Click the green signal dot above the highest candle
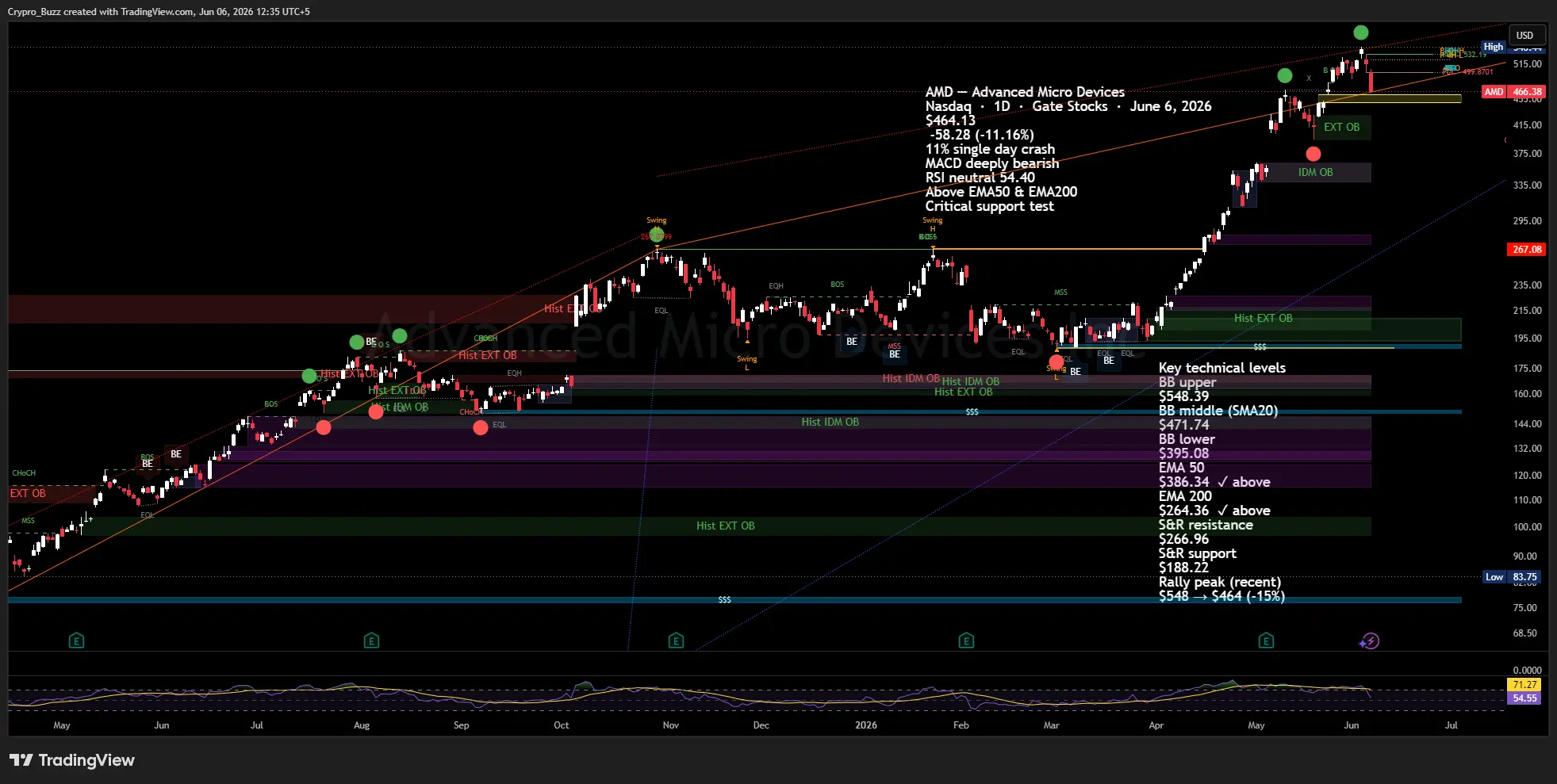Image resolution: width=1557 pixels, height=784 pixels. pyautogui.click(x=1361, y=33)
